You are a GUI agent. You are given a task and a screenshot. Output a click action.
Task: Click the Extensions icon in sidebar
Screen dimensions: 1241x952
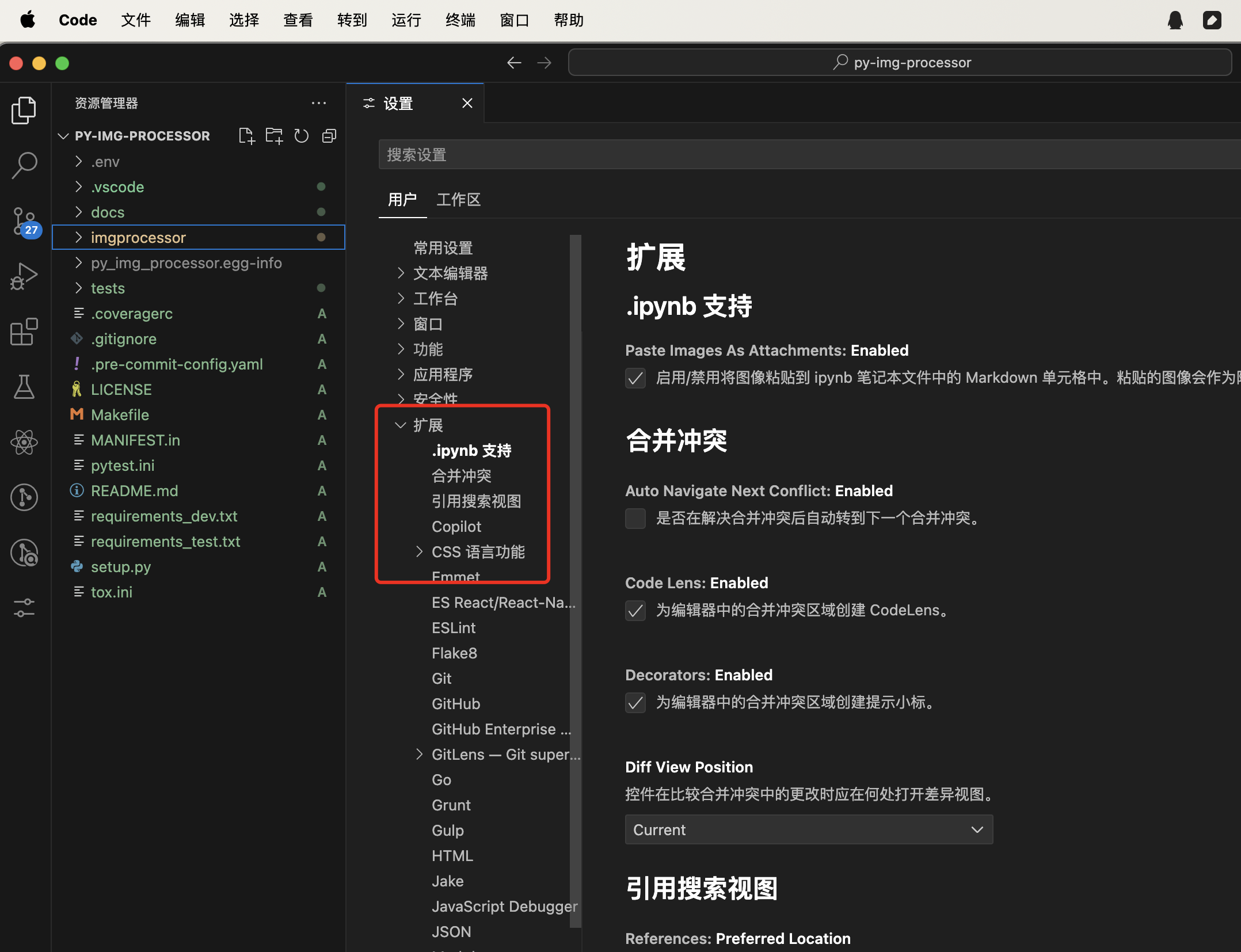[24, 331]
